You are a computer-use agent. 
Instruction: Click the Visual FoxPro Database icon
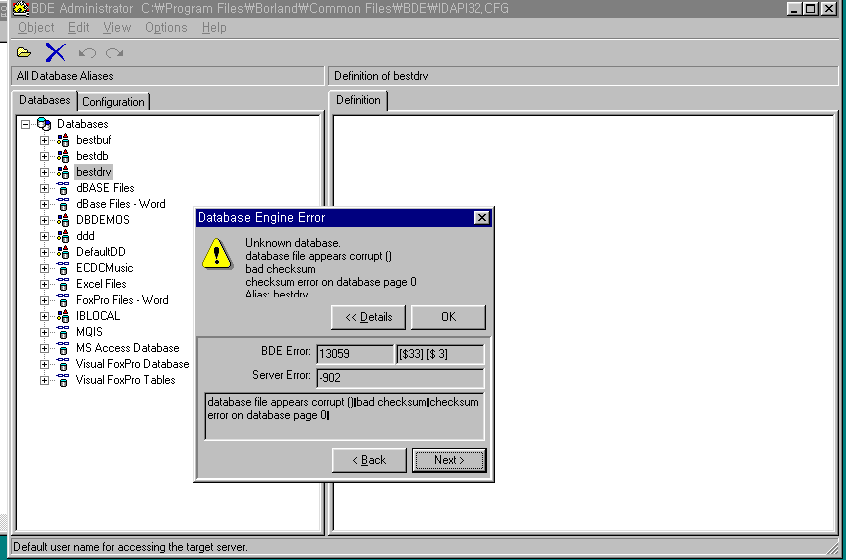point(63,364)
